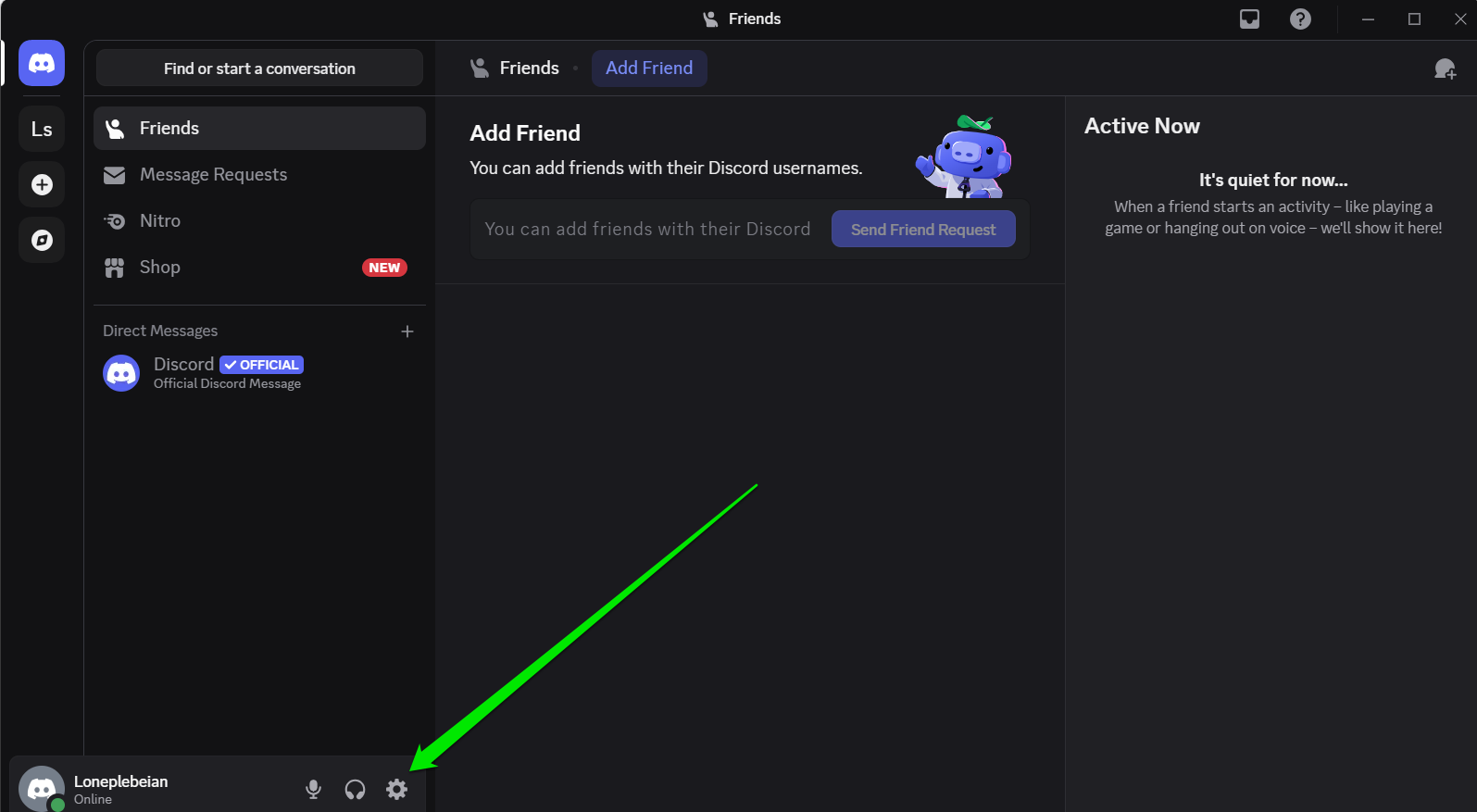Open Discord home direct messages icon
Screen dimensions: 1477x812
(42, 64)
